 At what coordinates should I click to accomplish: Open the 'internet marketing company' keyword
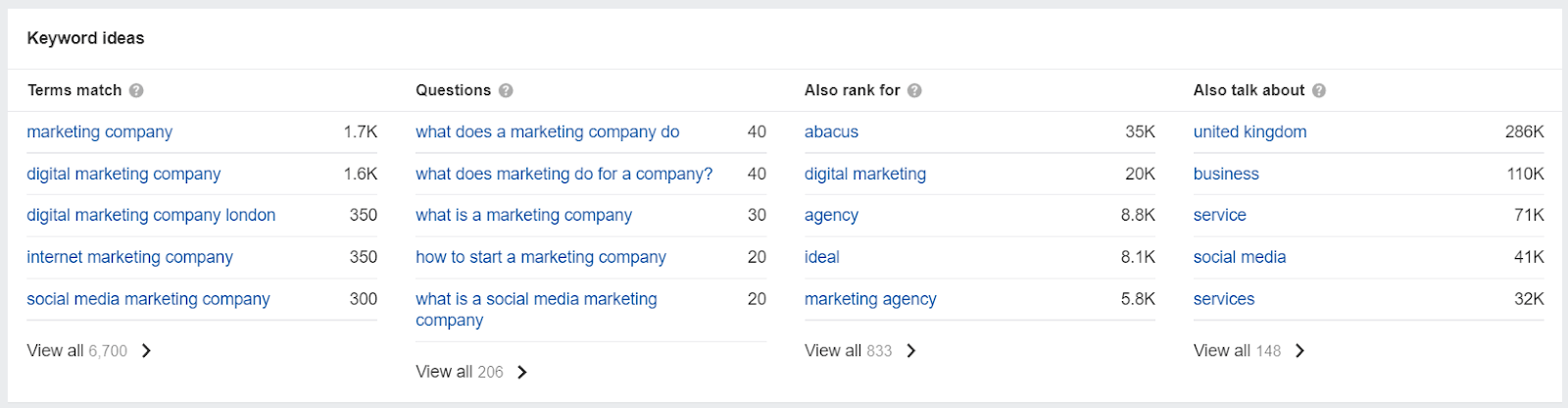(x=129, y=257)
